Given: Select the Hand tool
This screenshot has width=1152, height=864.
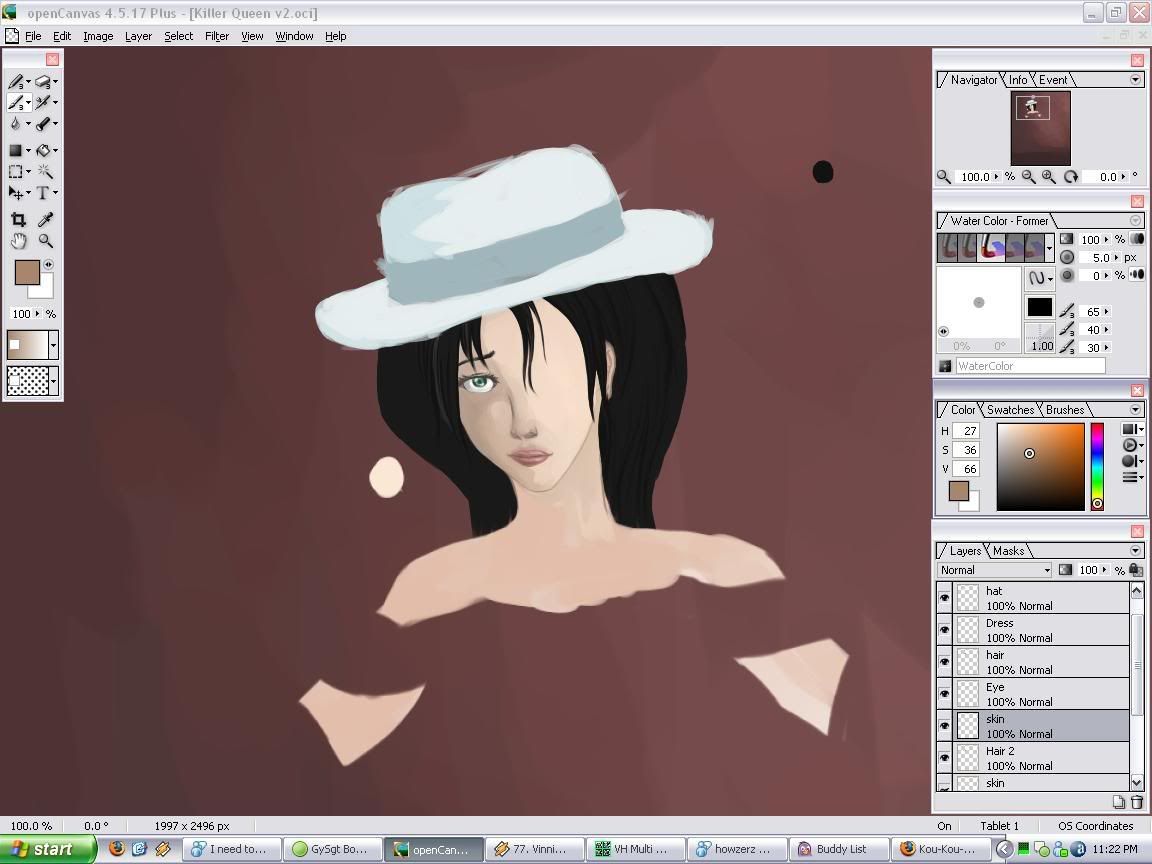Looking at the screenshot, I should click(18, 241).
